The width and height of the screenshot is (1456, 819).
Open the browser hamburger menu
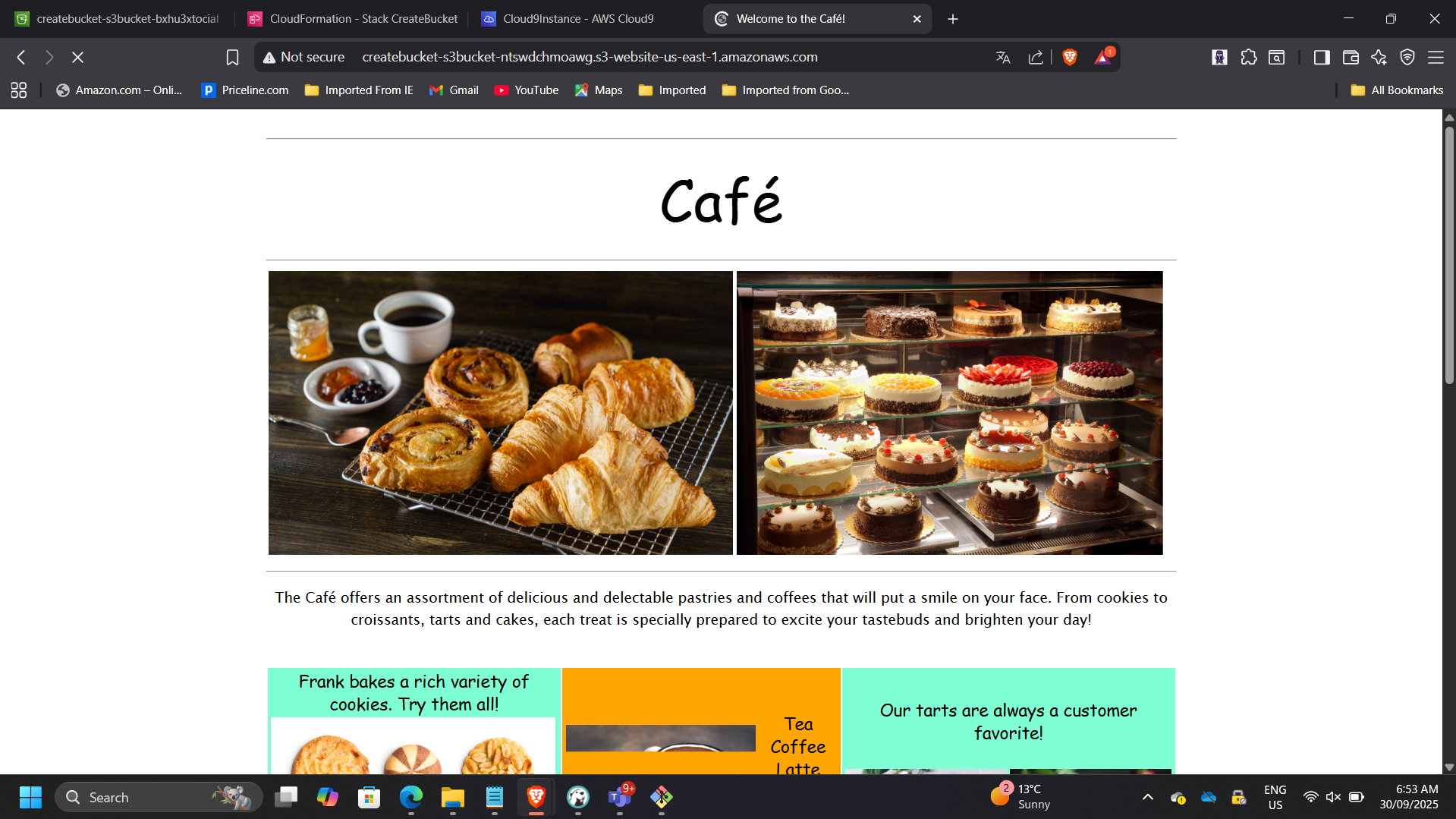(x=1436, y=57)
